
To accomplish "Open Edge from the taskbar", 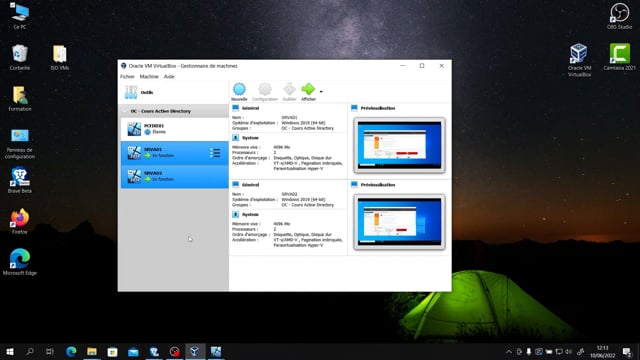I will 71,351.
